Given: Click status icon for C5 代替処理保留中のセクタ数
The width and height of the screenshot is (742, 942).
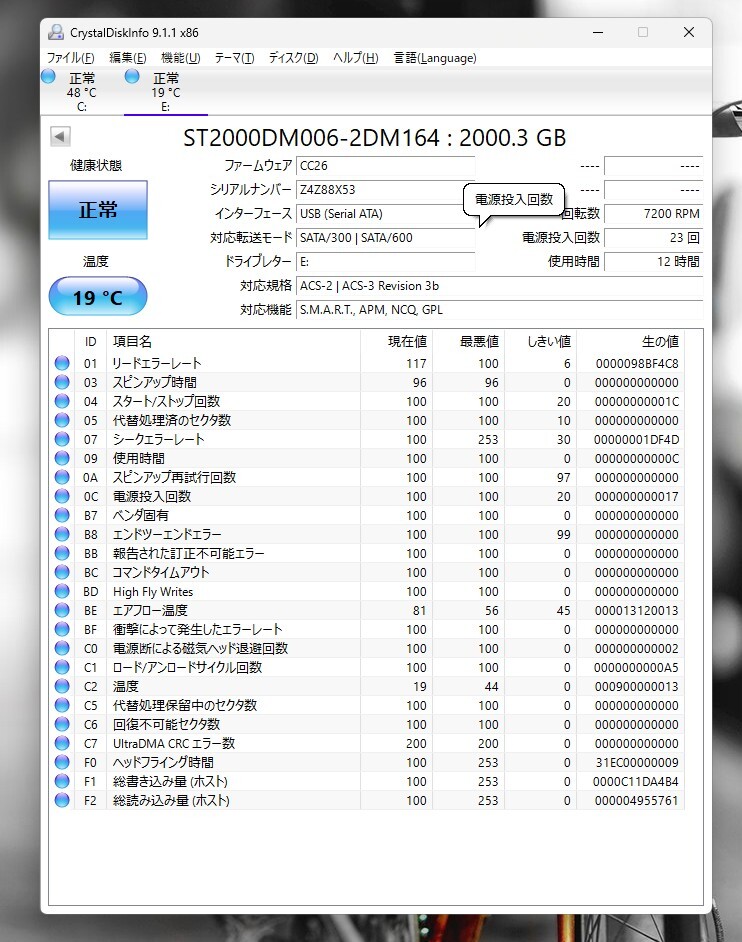Looking at the screenshot, I should pyautogui.click(x=62, y=705).
